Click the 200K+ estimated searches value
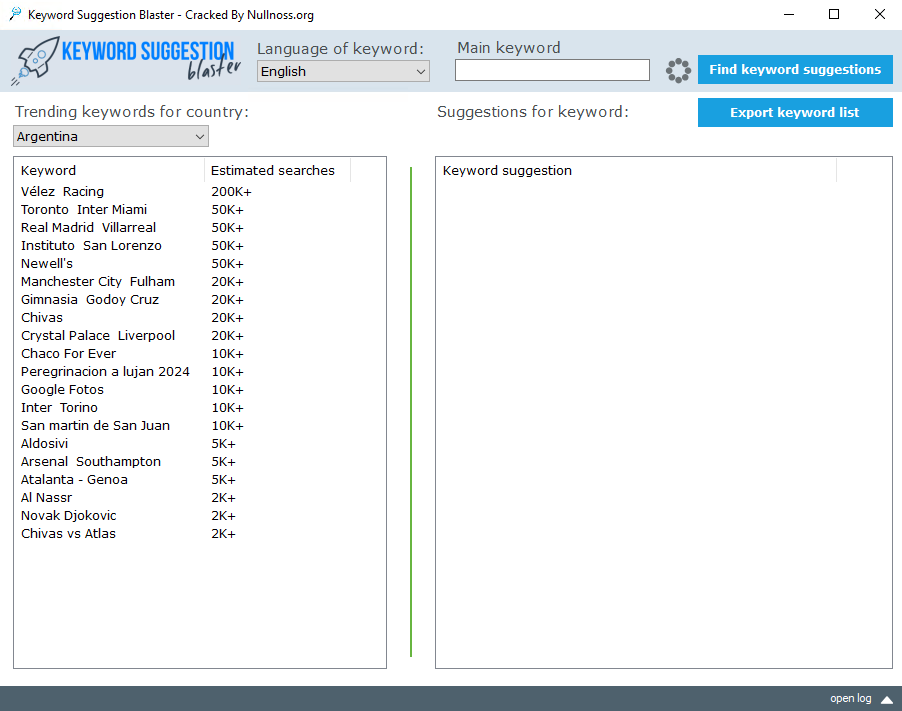The height and width of the screenshot is (711, 902). (231, 192)
